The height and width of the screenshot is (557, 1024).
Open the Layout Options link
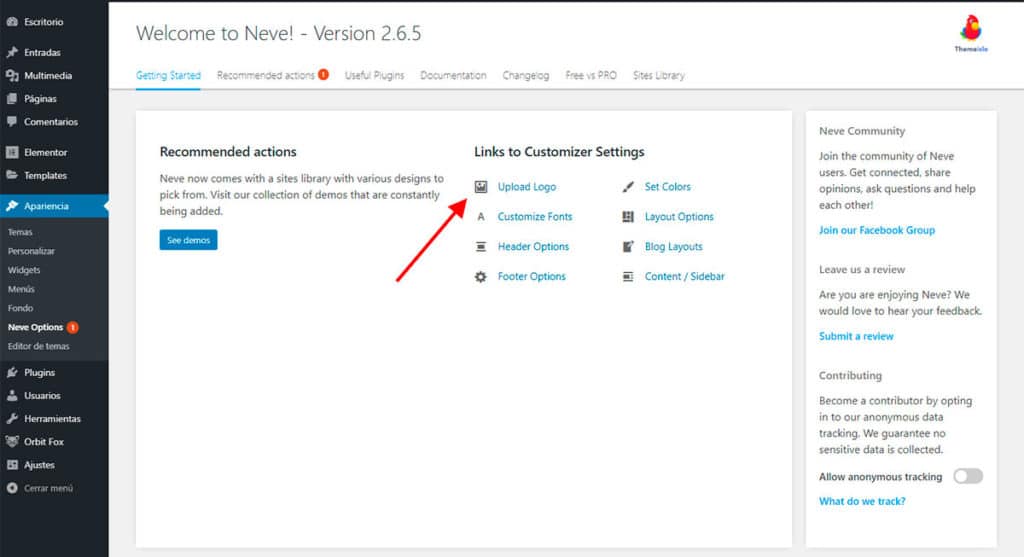click(x=679, y=217)
